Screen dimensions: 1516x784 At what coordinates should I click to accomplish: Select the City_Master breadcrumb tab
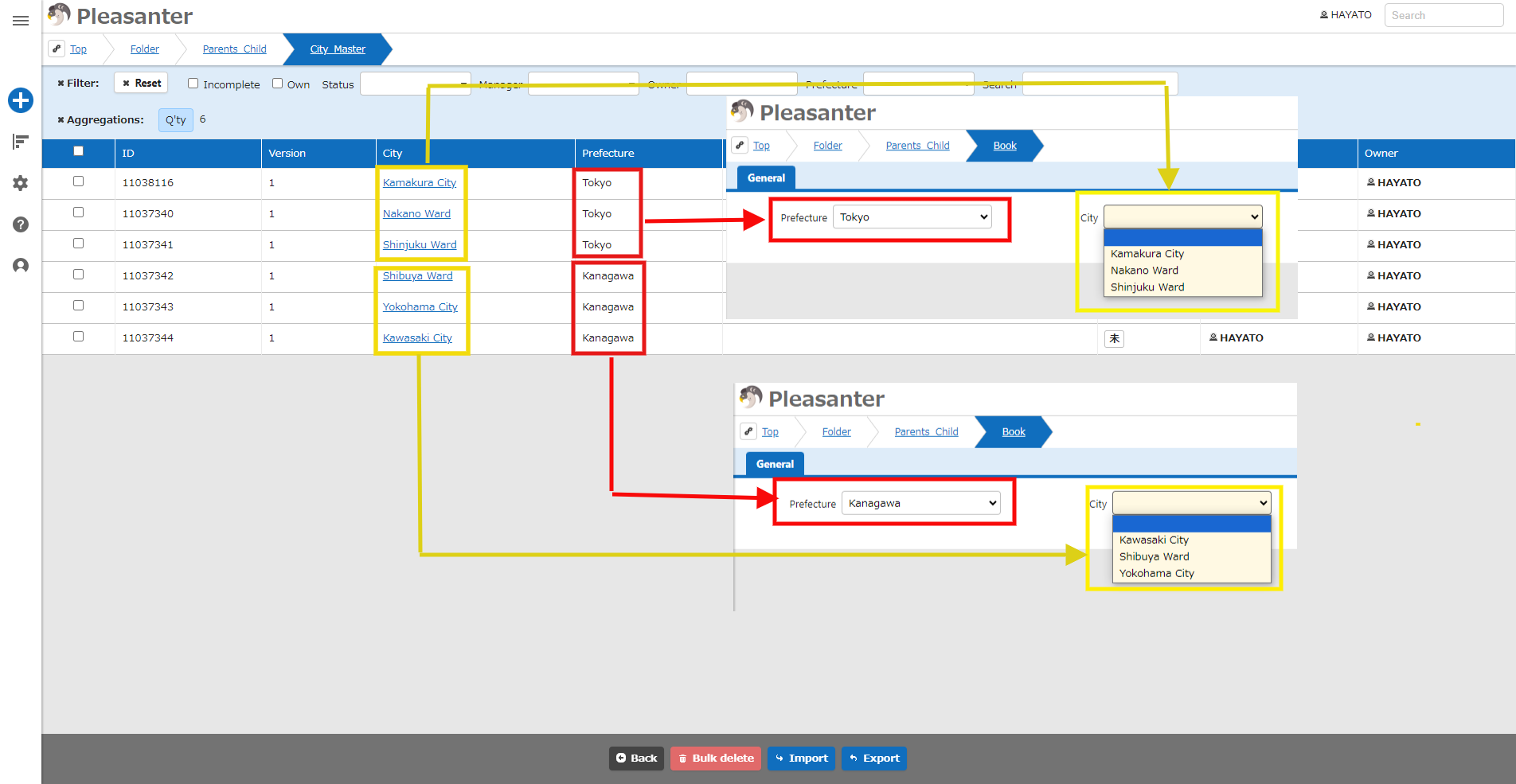point(338,49)
